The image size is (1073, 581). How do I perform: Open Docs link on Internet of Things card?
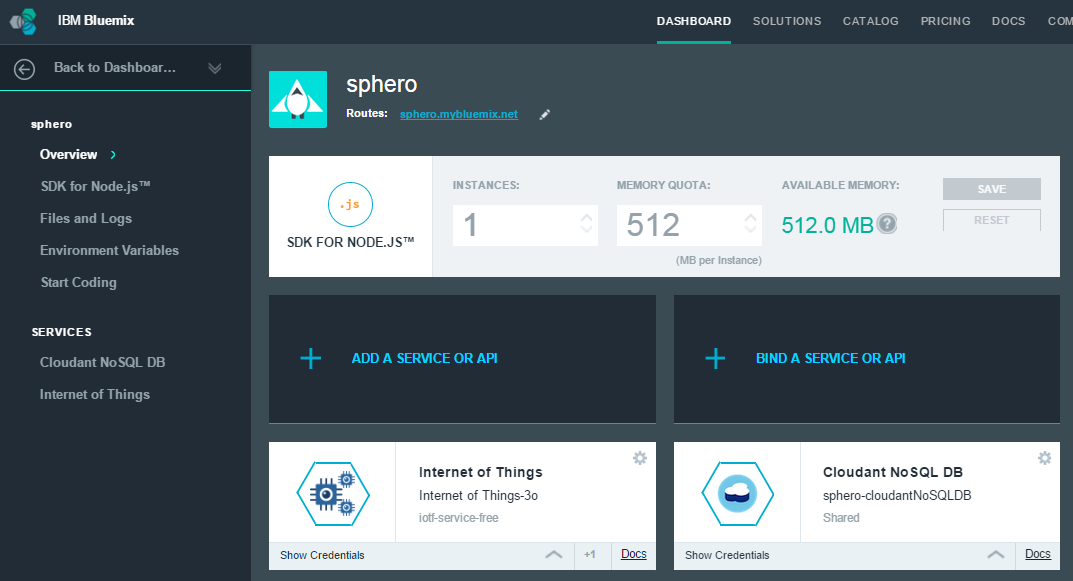click(634, 554)
